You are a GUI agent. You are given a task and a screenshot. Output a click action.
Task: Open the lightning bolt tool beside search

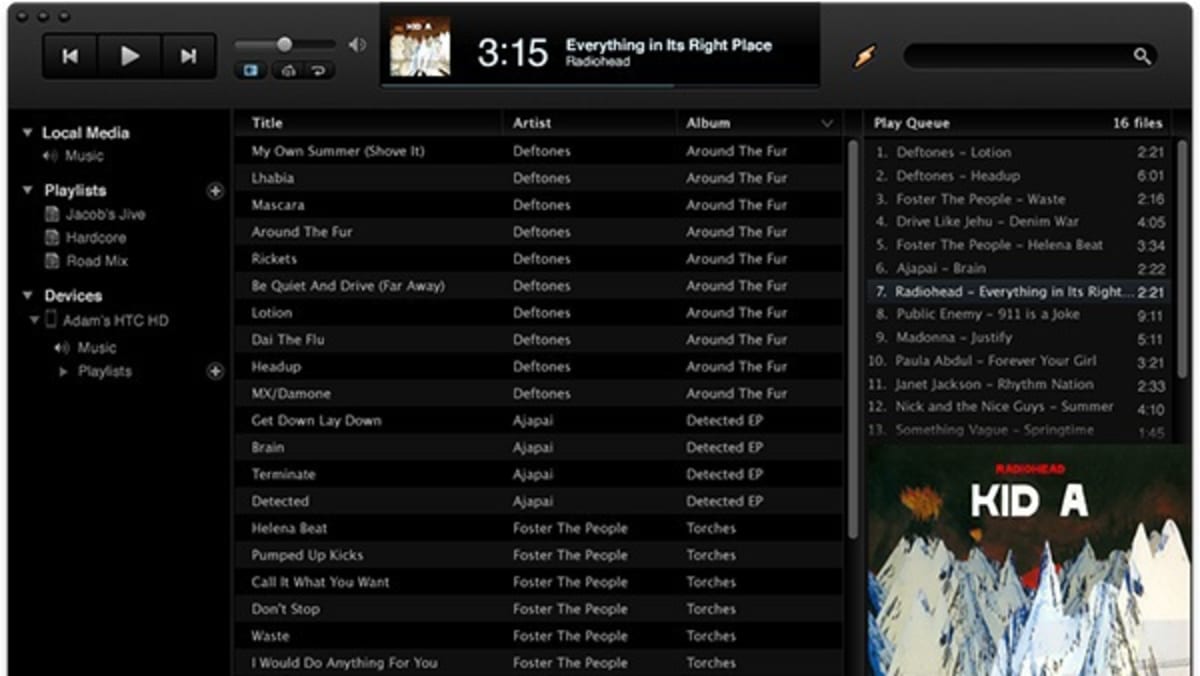click(866, 58)
